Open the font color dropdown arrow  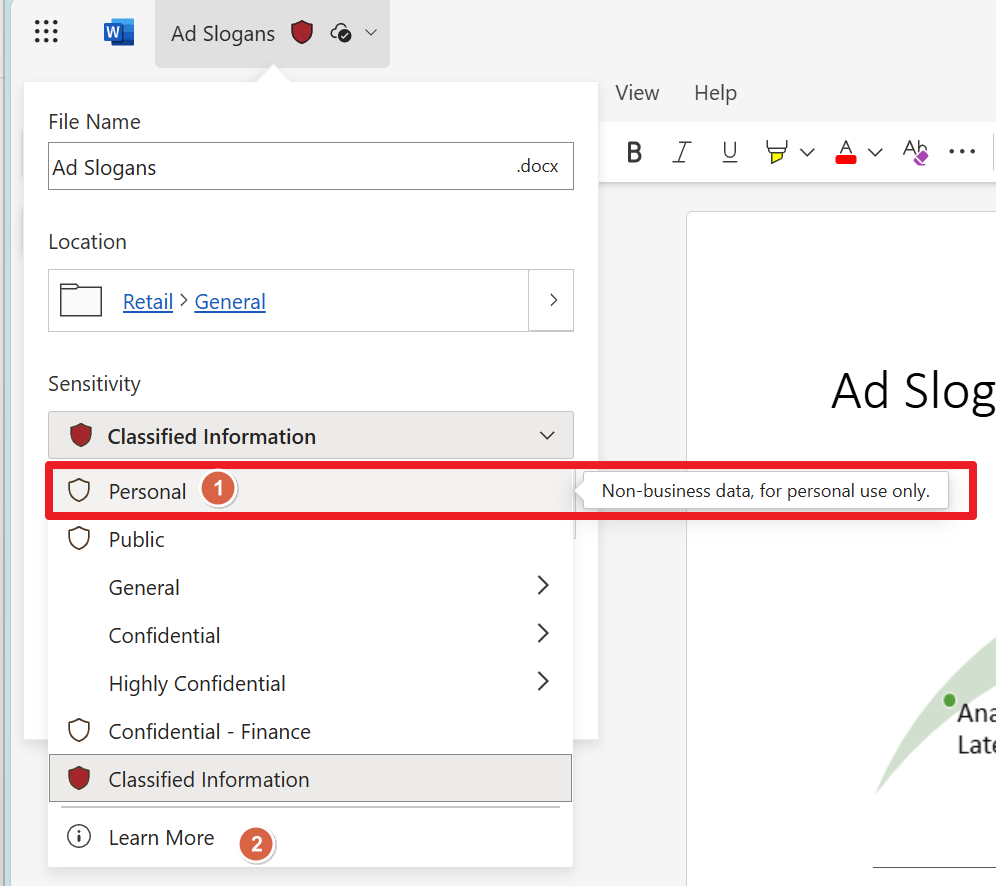click(x=875, y=152)
